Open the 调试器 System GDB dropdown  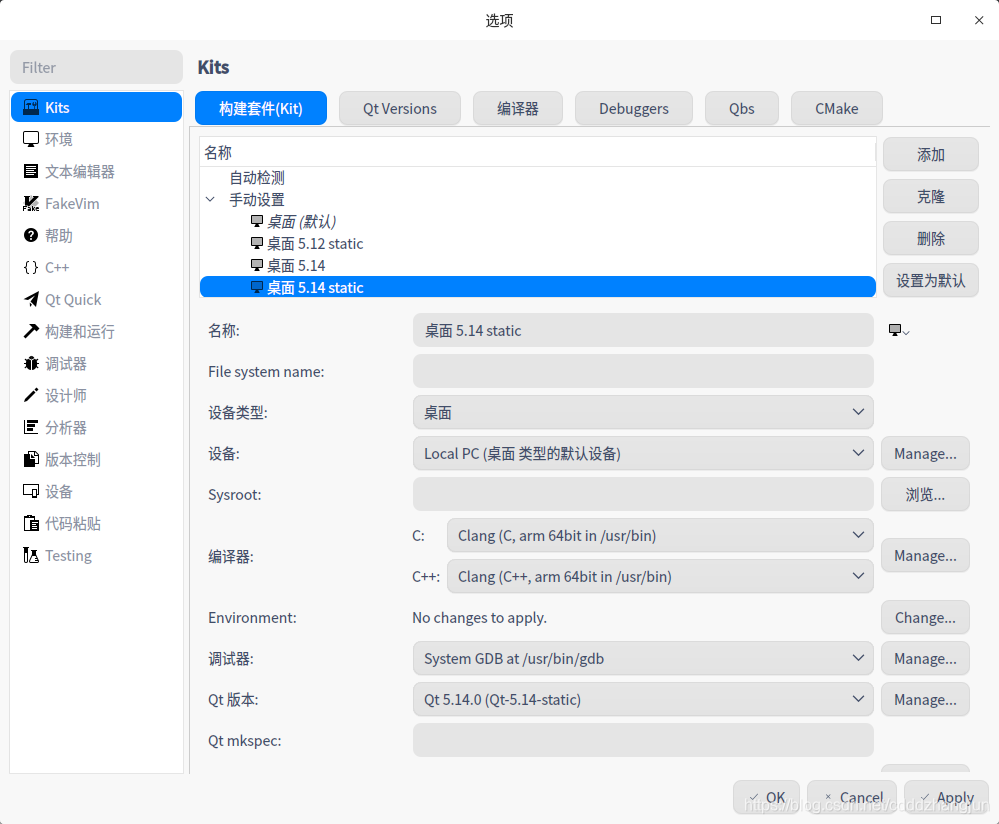click(643, 658)
